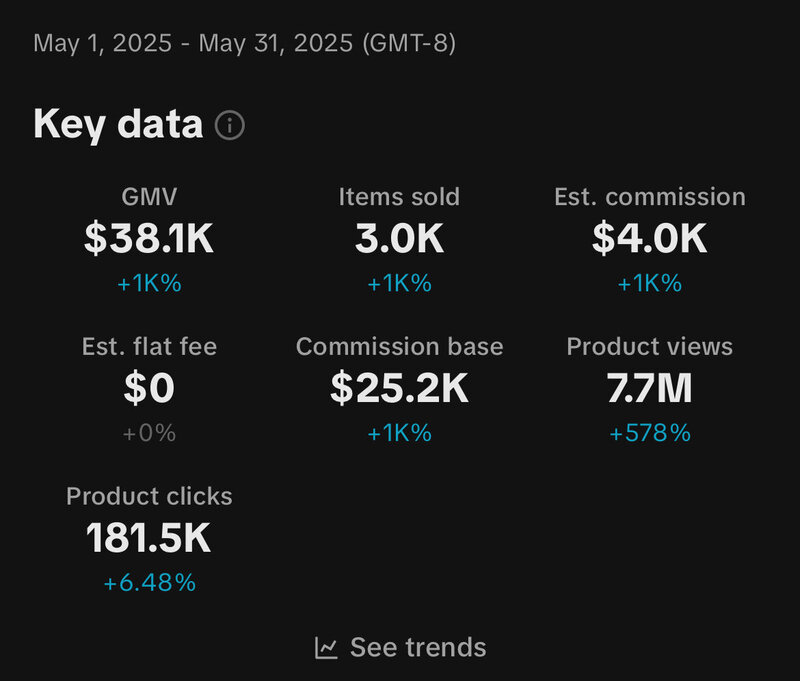Click the Est. commission +1K% change
This screenshot has height=681, width=800.
(649, 283)
